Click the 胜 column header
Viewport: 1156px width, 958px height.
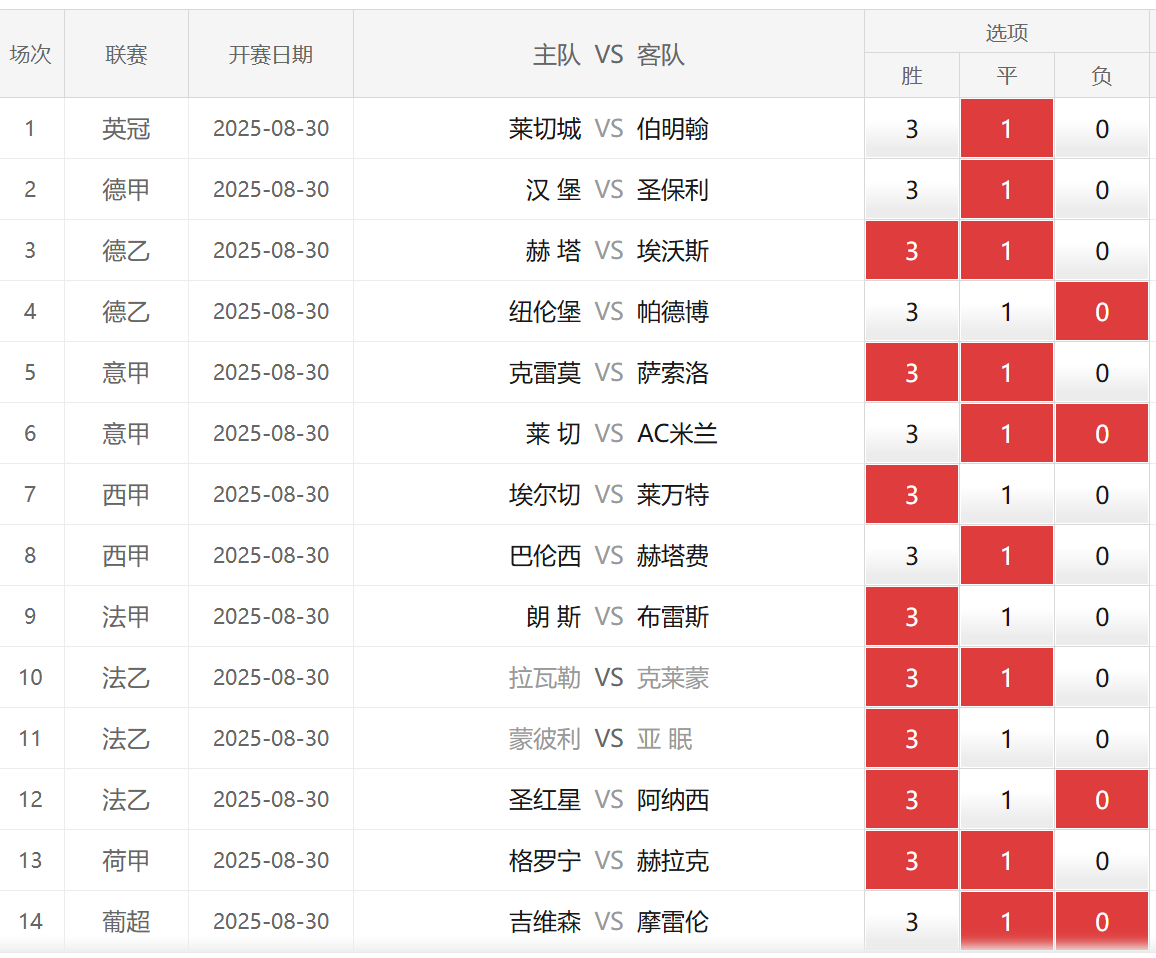tap(912, 75)
